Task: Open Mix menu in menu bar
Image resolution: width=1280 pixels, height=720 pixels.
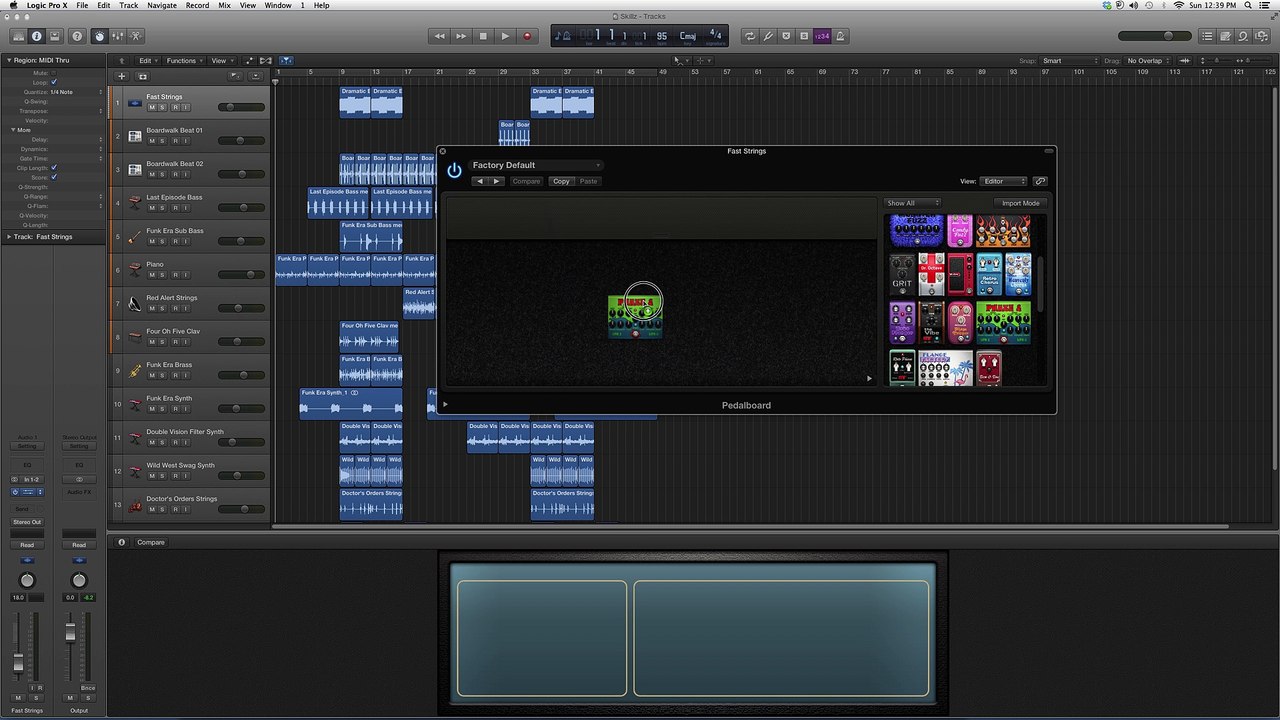Action: [x=224, y=5]
